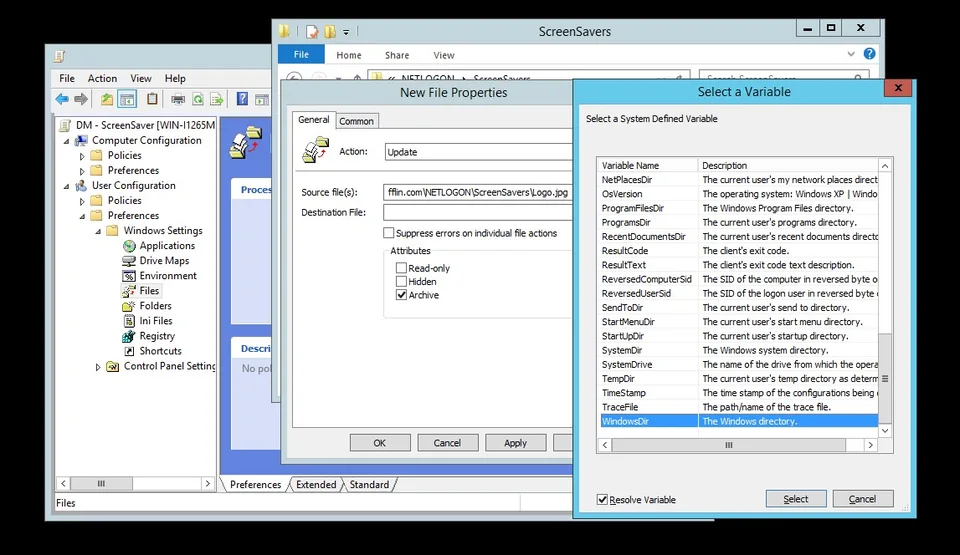Click the Source file(s) input field

pyautogui.click(x=478, y=192)
